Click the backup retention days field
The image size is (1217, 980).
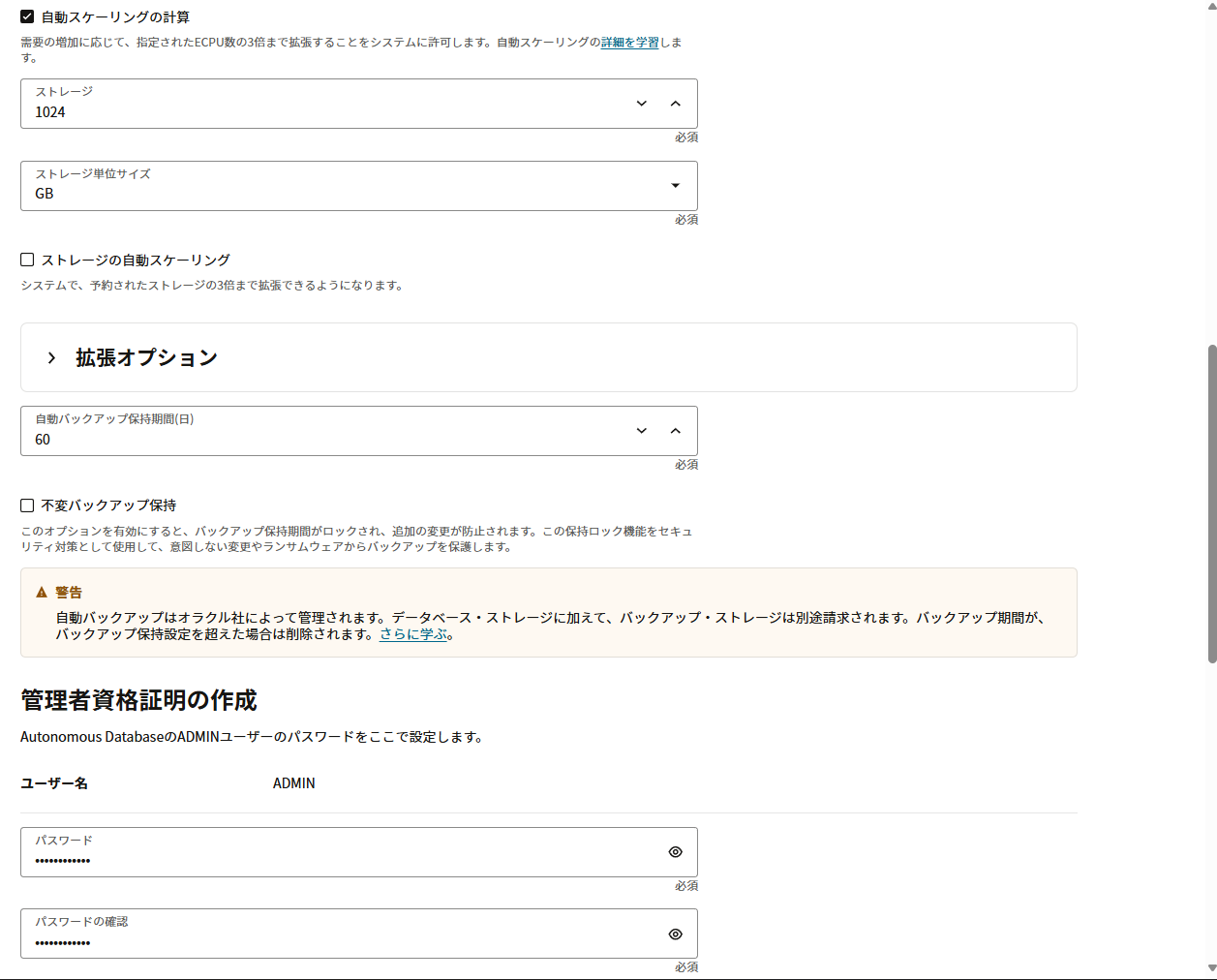[319, 439]
